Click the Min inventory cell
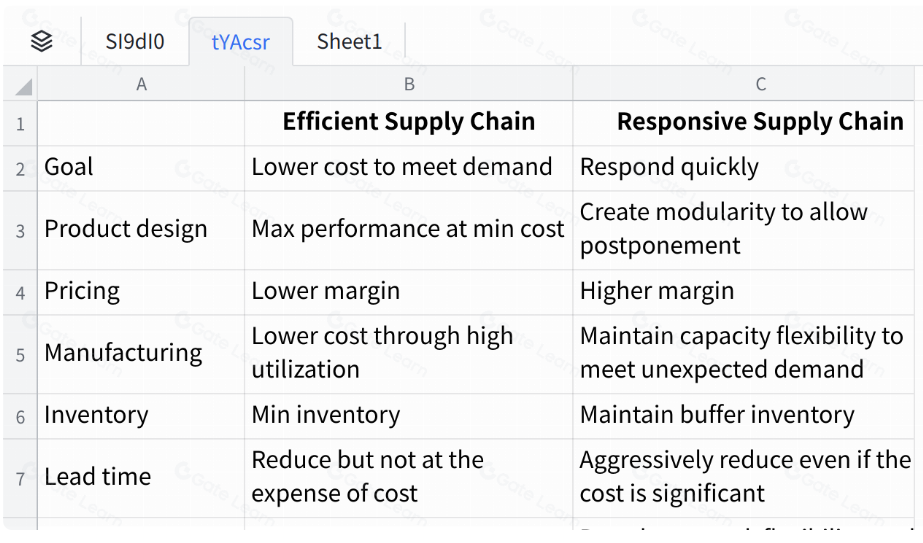Viewport: 923px width, 543px height. pos(408,415)
